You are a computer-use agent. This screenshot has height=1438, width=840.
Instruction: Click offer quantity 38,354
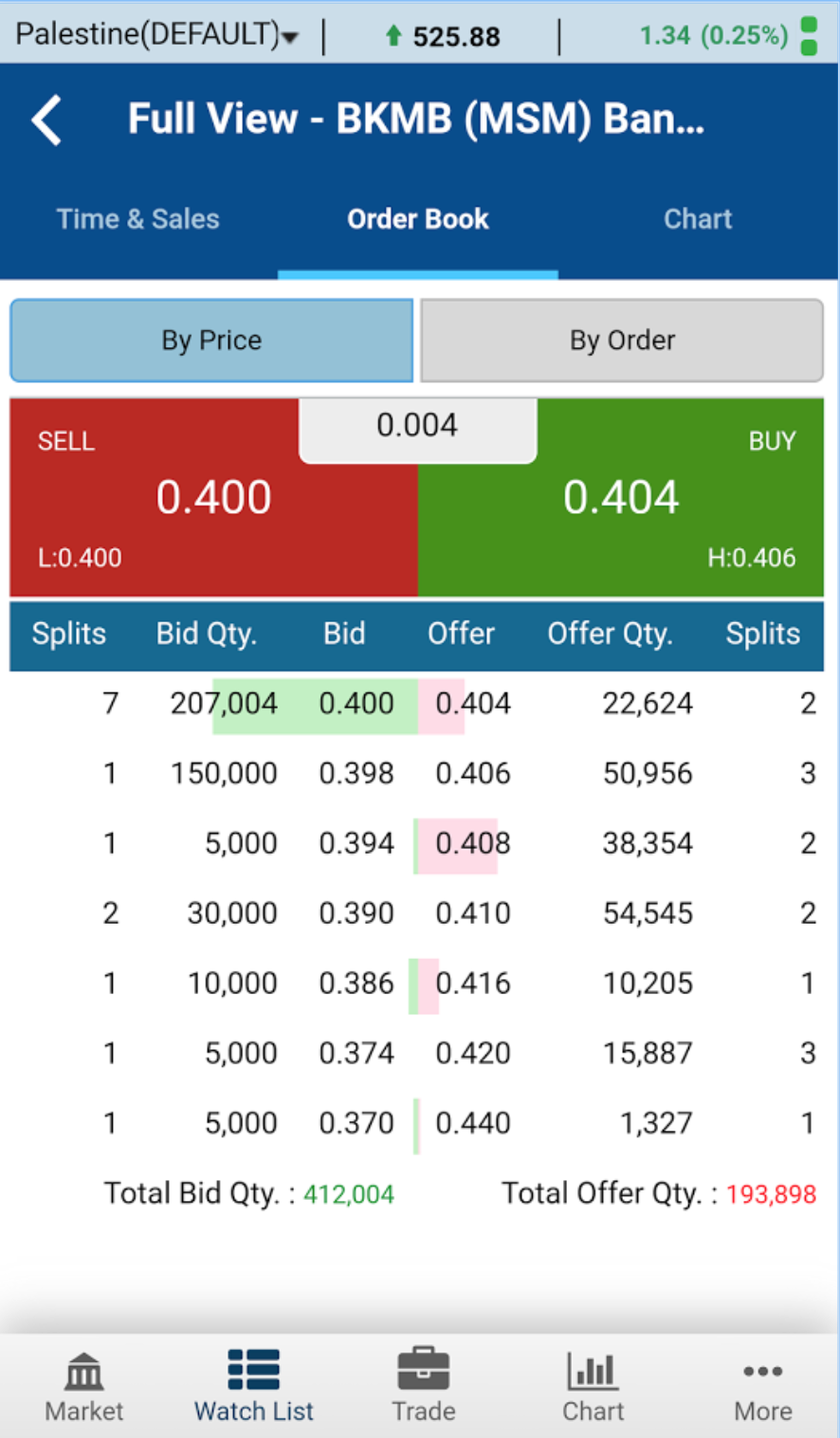648,843
